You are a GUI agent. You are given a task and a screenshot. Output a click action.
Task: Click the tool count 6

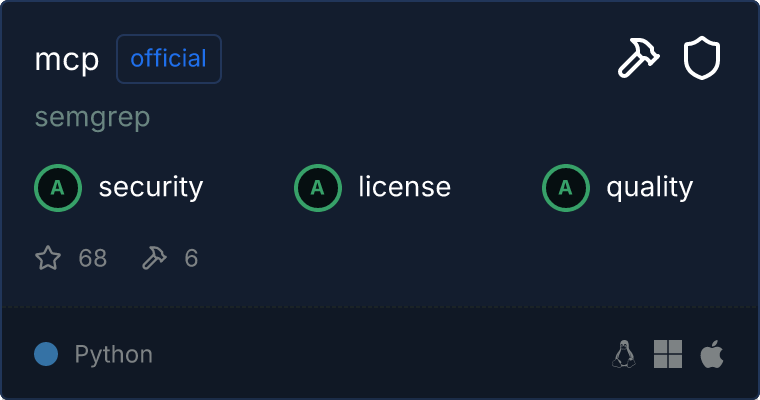[x=191, y=259]
